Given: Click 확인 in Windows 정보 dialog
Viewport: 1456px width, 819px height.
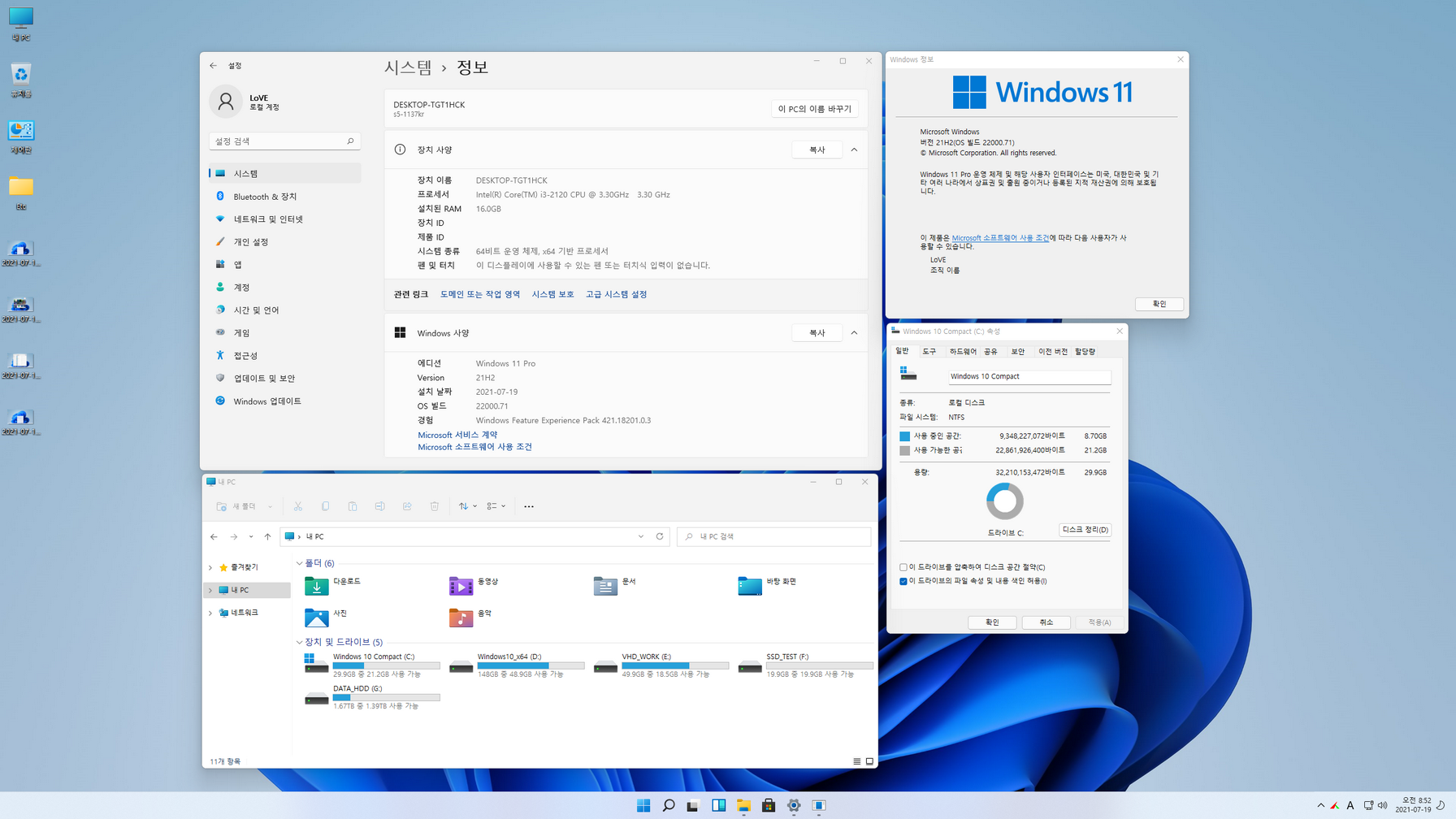Looking at the screenshot, I should [1159, 304].
